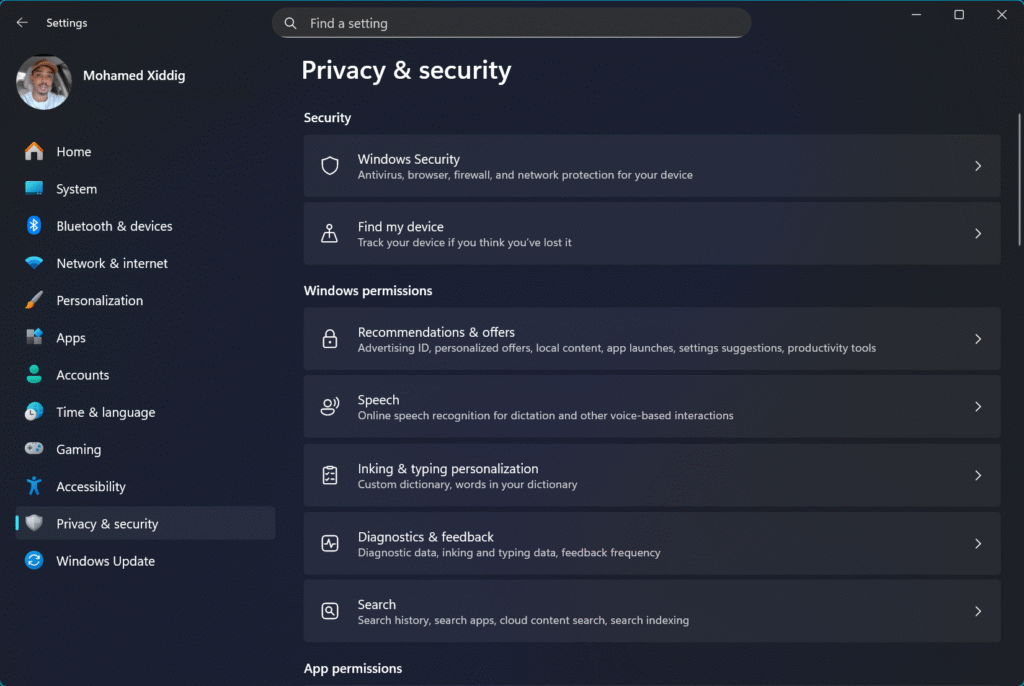Go to Personalization settings page
1024x686 pixels.
[x=99, y=301]
